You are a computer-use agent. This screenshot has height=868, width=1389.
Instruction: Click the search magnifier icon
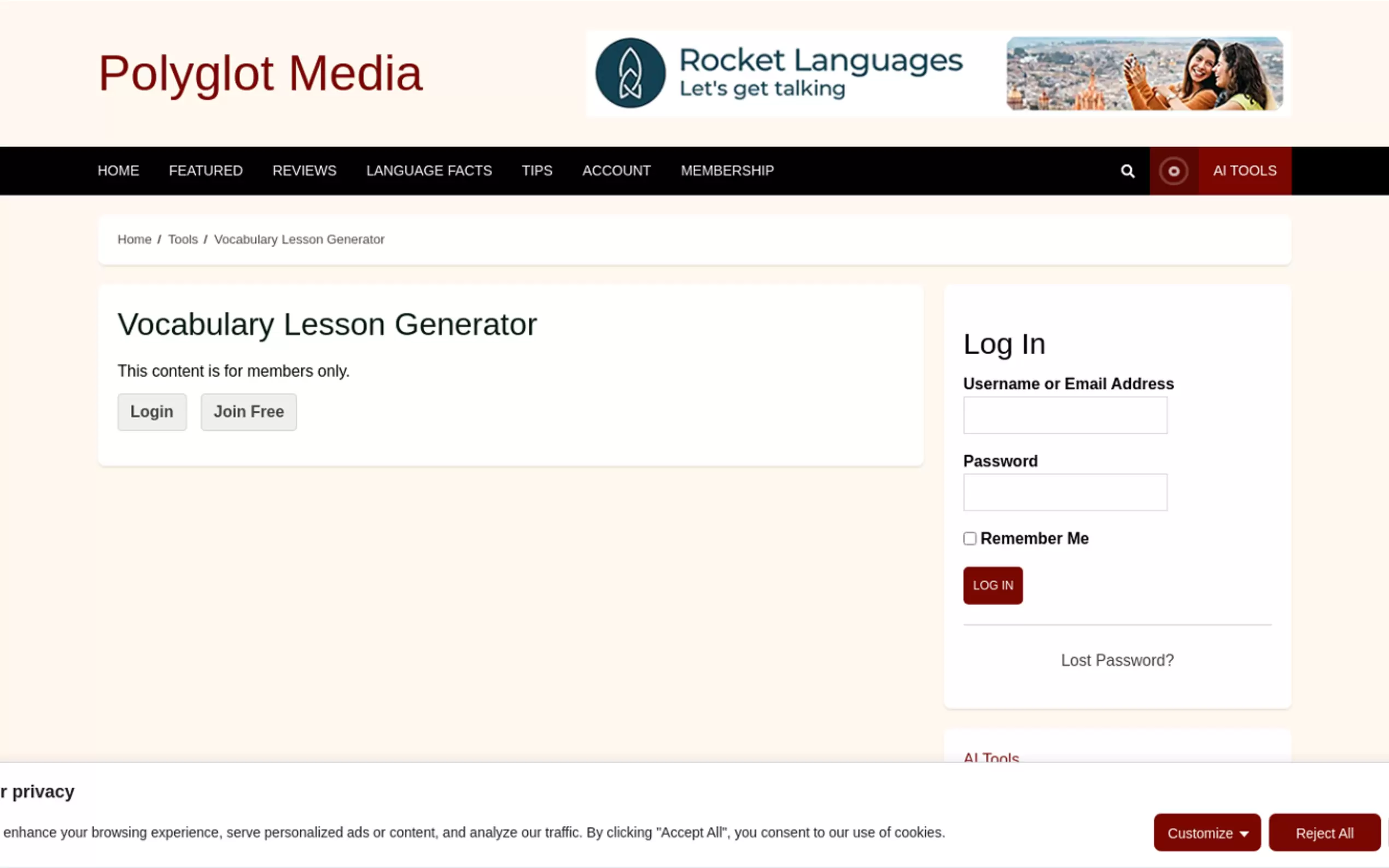click(1127, 171)
